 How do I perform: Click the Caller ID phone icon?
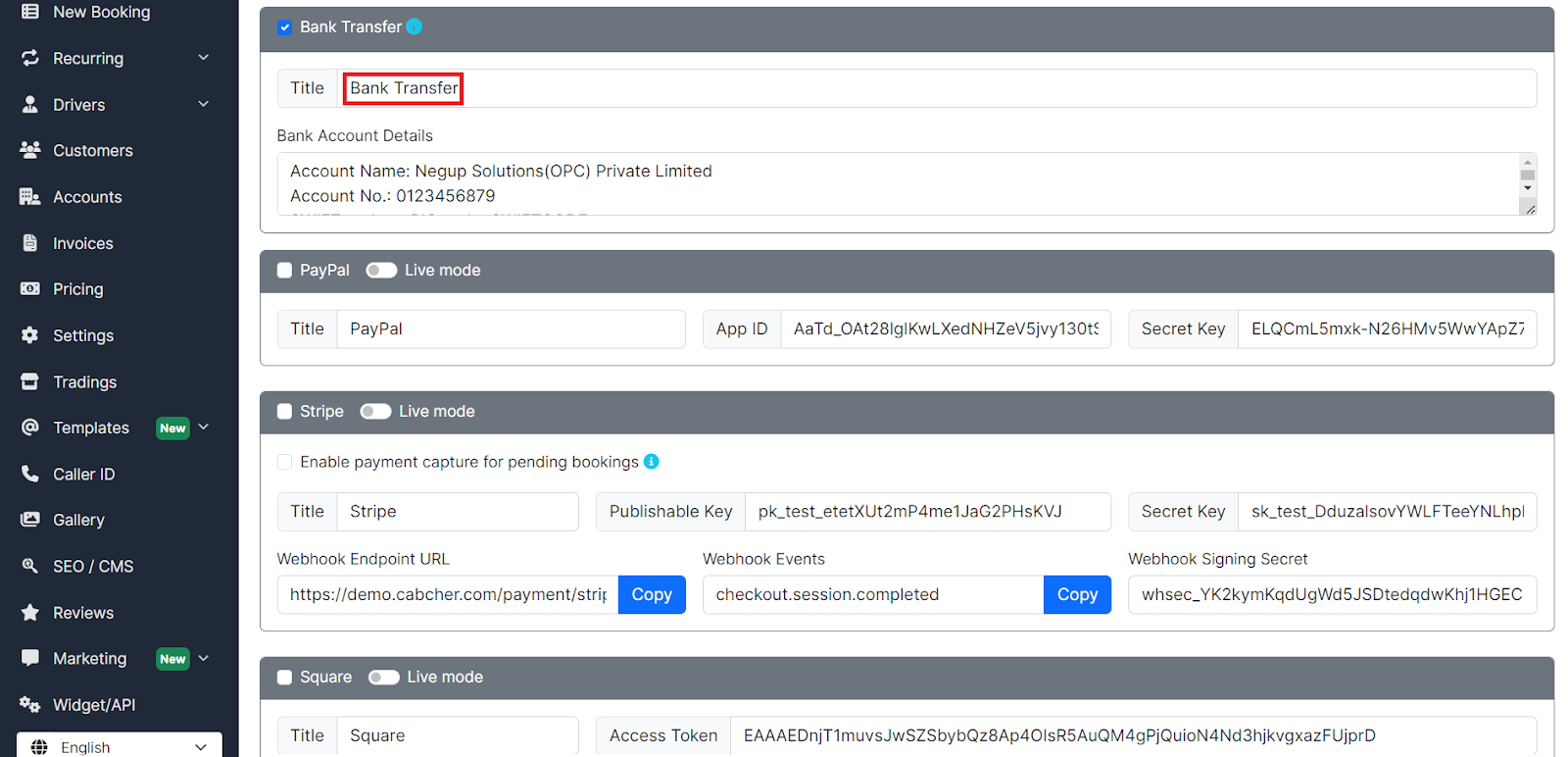click(30, 474)
